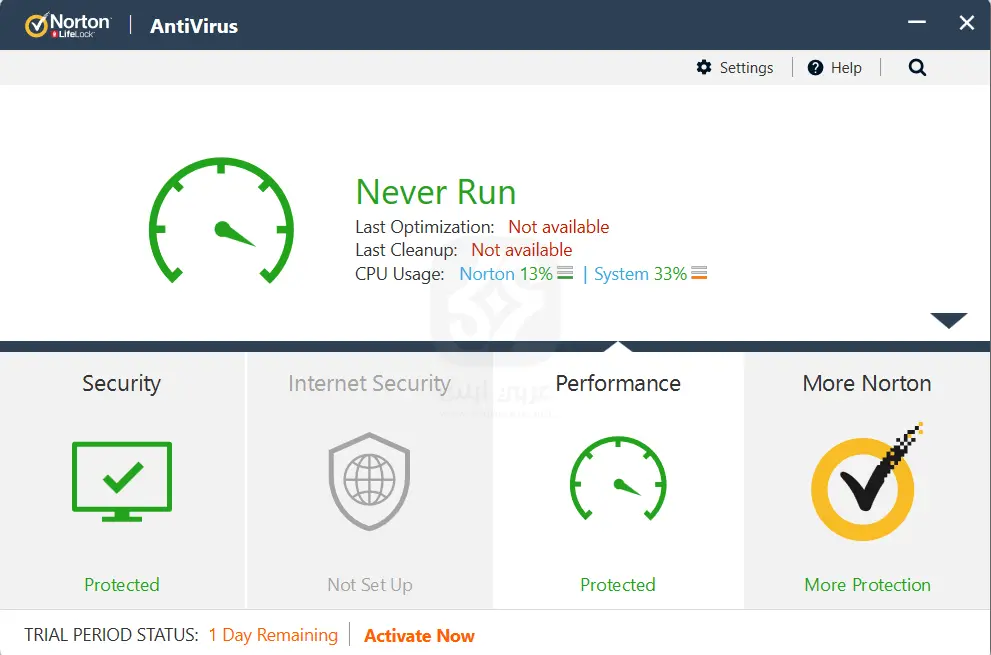This screenshot has width=991, height=655.
Task: Click the Not Set Up status text
Action: tap(369, 585)
